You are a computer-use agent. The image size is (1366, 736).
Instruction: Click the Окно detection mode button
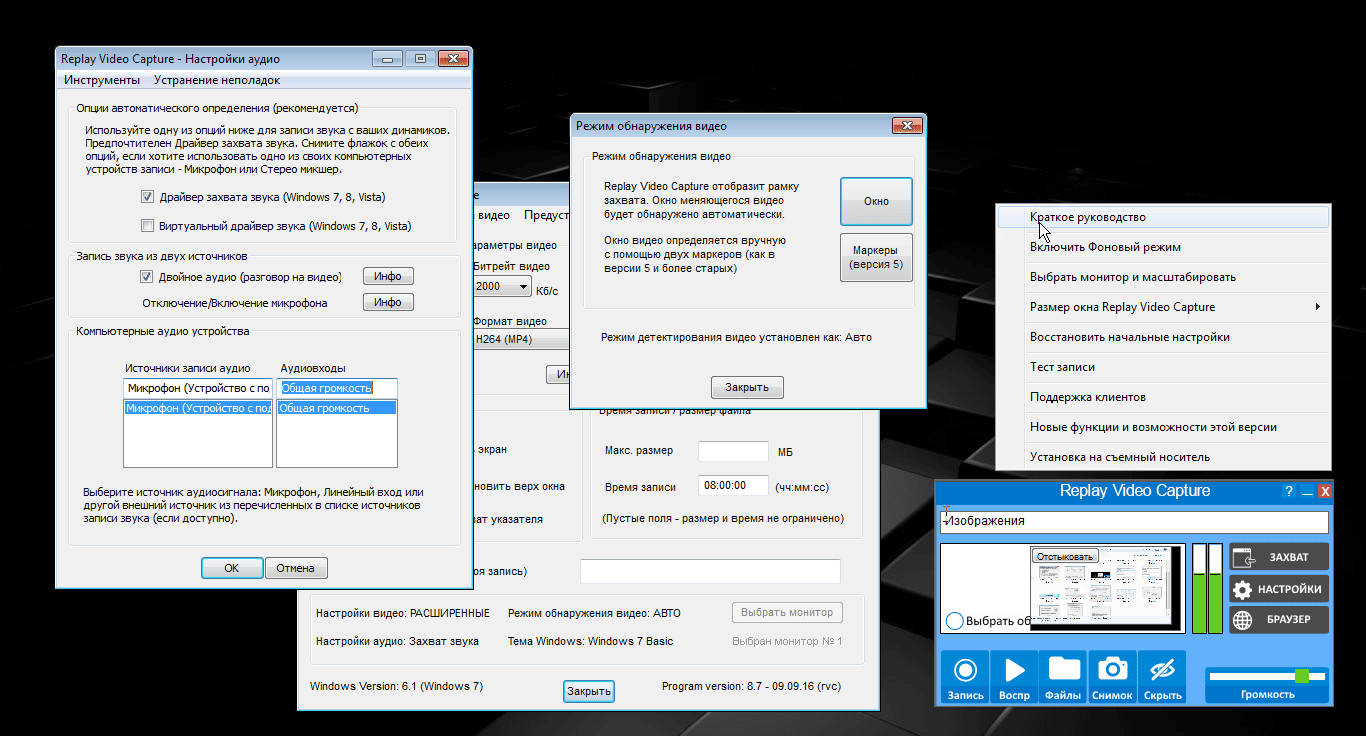876,201
